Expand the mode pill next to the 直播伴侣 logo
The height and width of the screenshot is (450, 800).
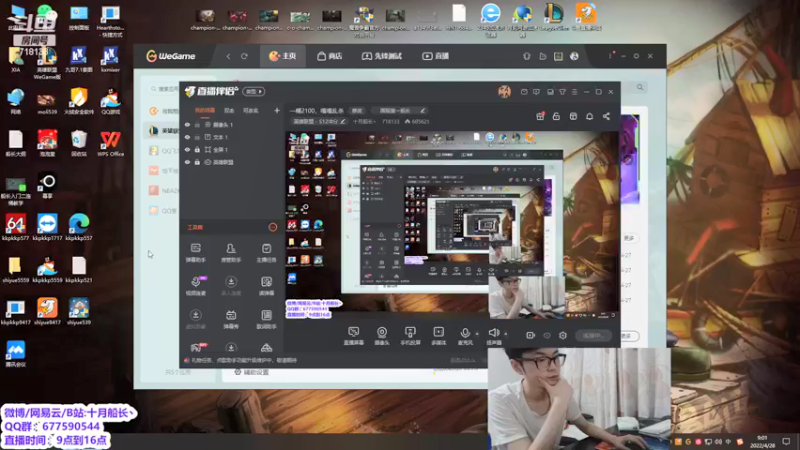pos(254,91)
